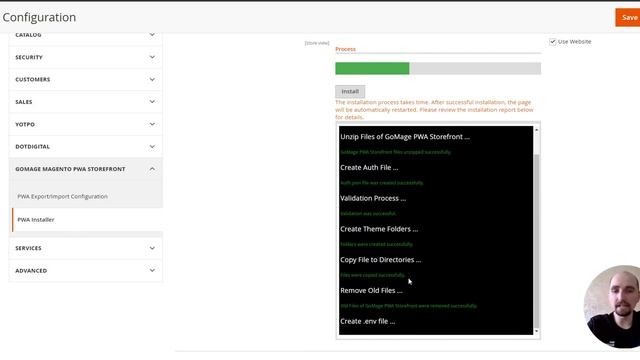Image resolution: width=640 pixels, height=360 pixels.
Task: Expand the Services section chevron
Action: pyautogui.click(x=152, y=248)
